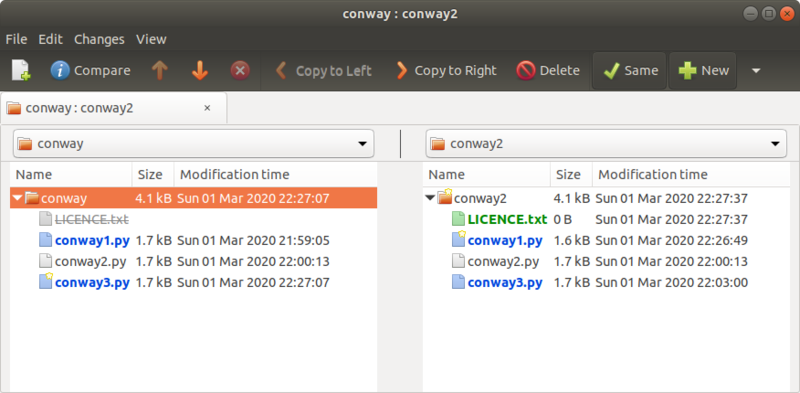Image resolution: width=800 pixels, height=393 pixels.
Task: Go to previous change up arrow
Action: pos(160,70)
